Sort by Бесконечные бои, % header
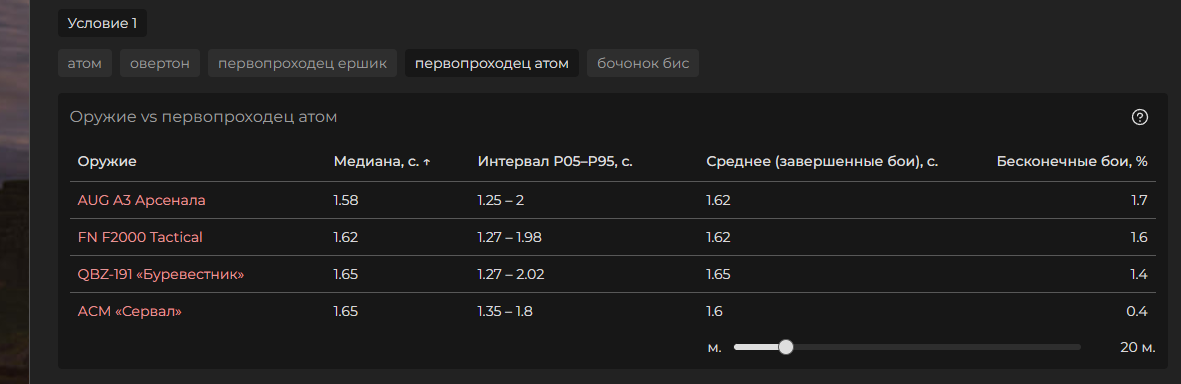Screen dimensions: 1181x384 [1072, 162]
